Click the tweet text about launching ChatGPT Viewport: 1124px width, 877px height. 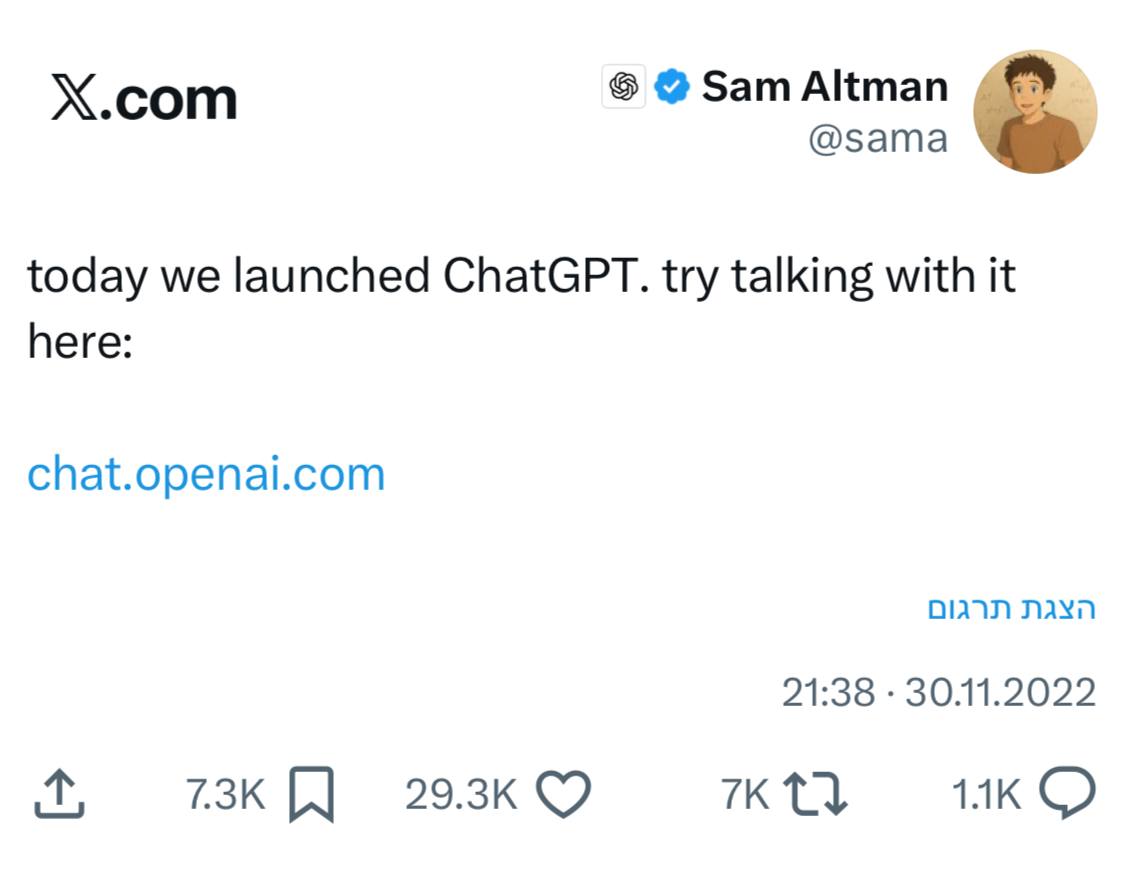click(x=520, y=277)
